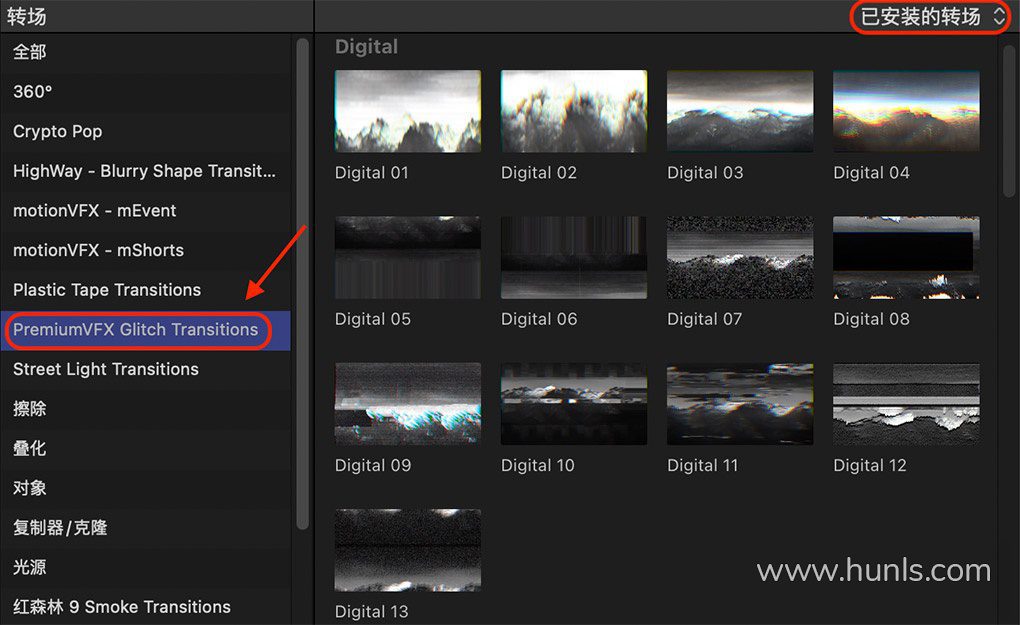
Task: Pick the Digital 12 transition thumbnail
Action: pos(906,404)
